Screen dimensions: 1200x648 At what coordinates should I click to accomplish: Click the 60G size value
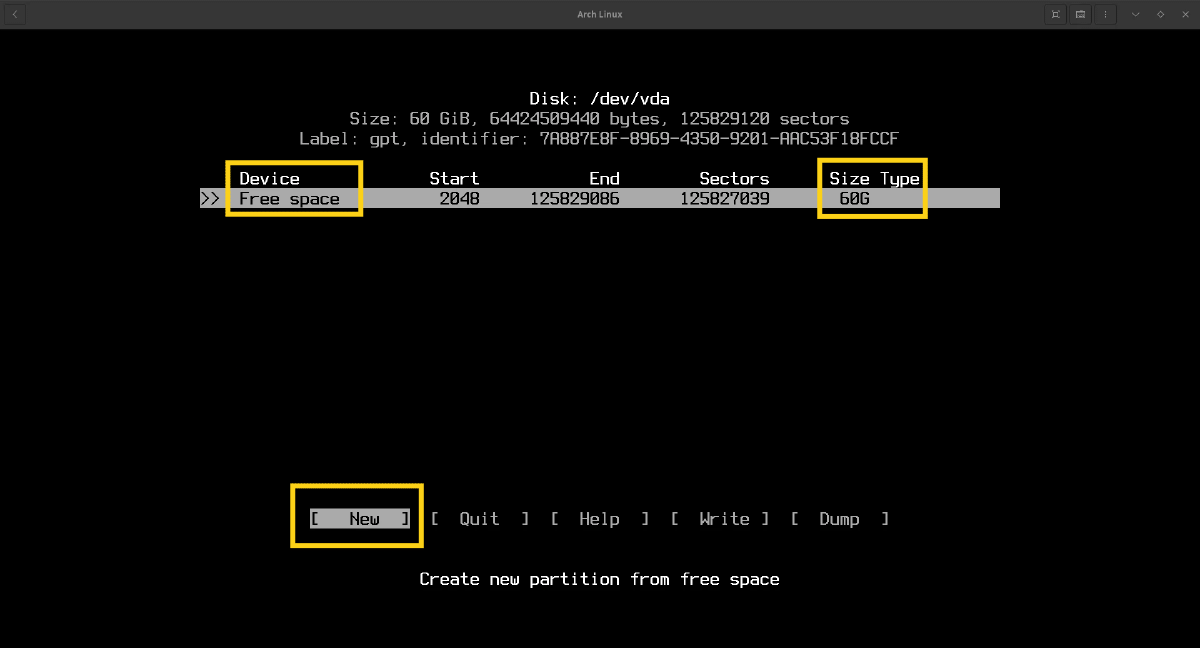click(x=855, y=199)
